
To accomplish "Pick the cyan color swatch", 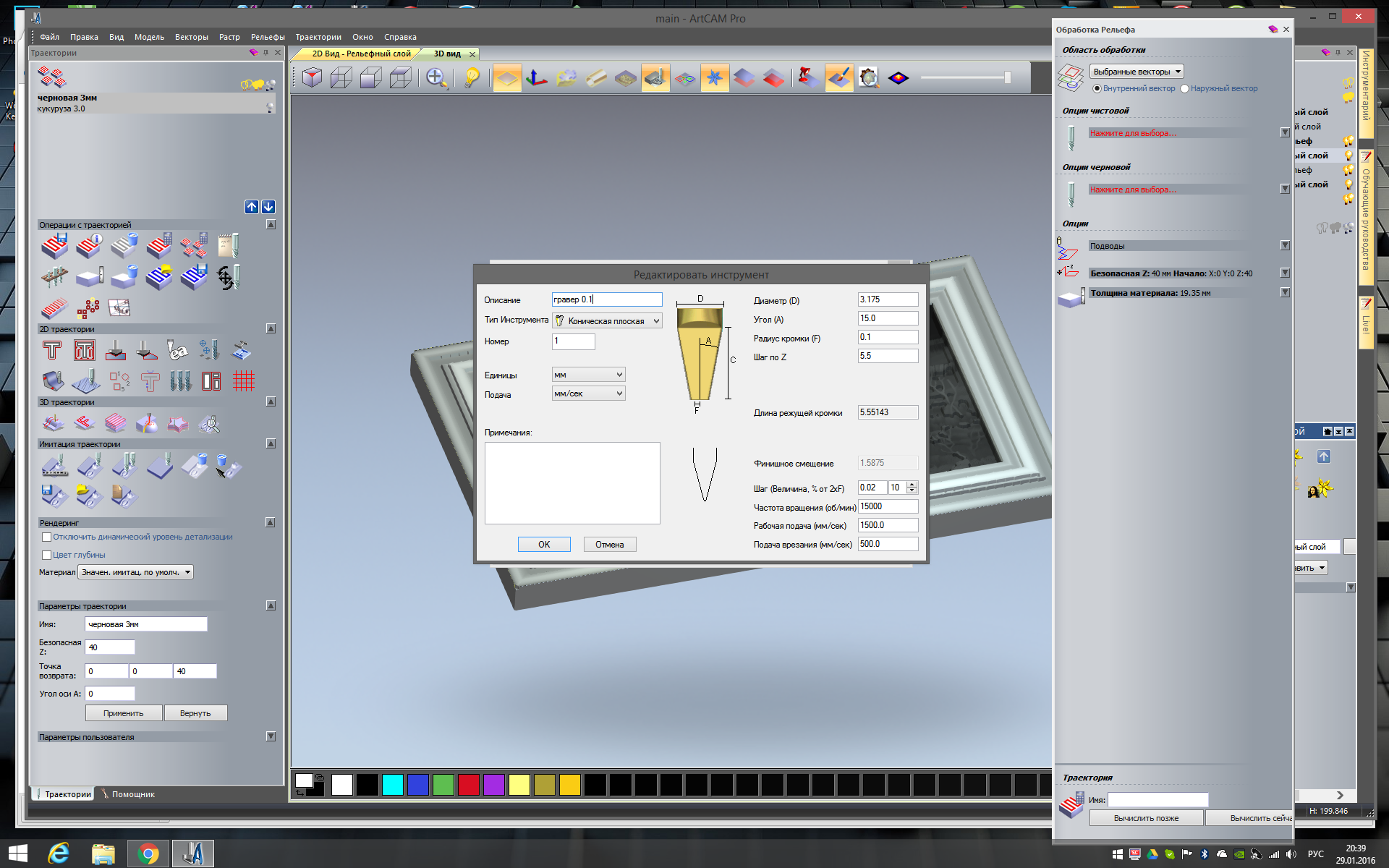I will click(392, 785).
